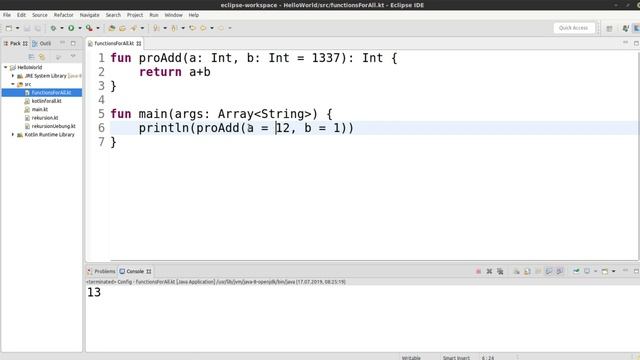Click the Open Type icon
The image size is (640, 360).
pyautogui.click(x=122, y=28)
